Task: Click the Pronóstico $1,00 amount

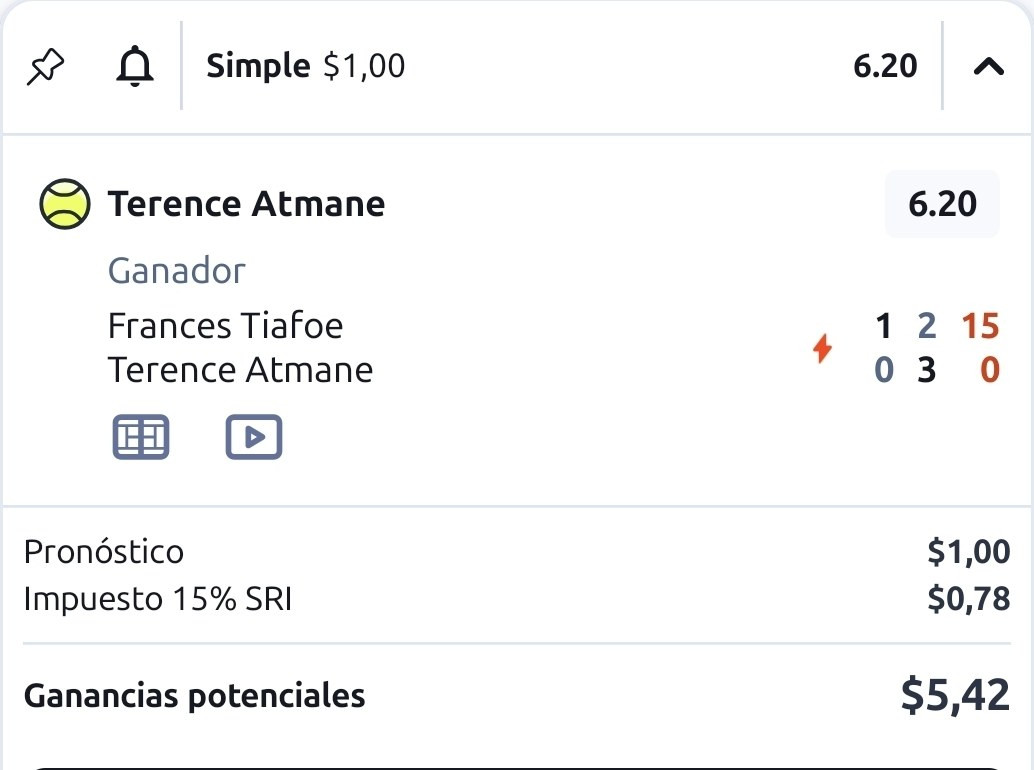Action: [968, 552]
